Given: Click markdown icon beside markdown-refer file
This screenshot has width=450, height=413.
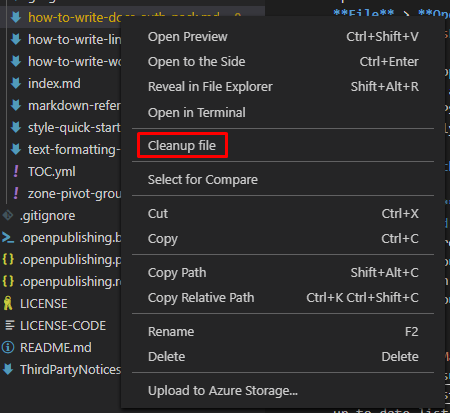Looking at the screenshot, I should point(16,105).
